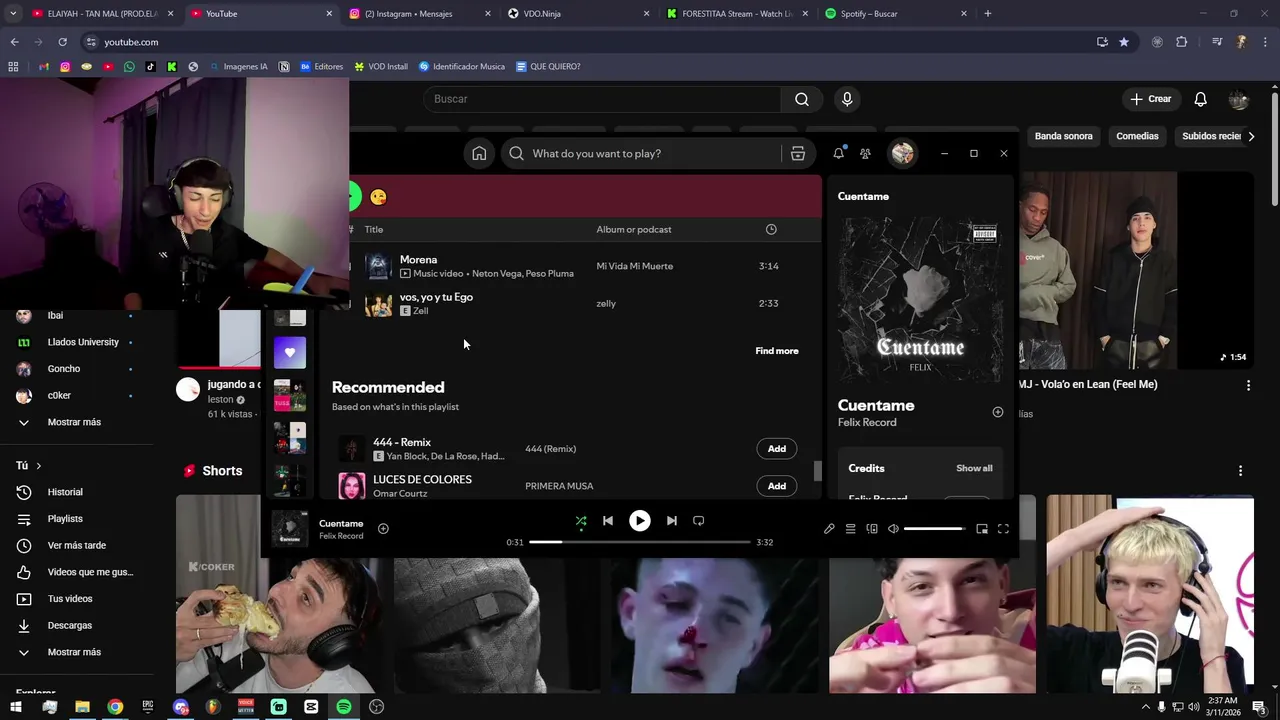This screenshot has height=720, width=1280.
Task: Expand Mostrar más under Descargas
Action: tap(74, 652)
